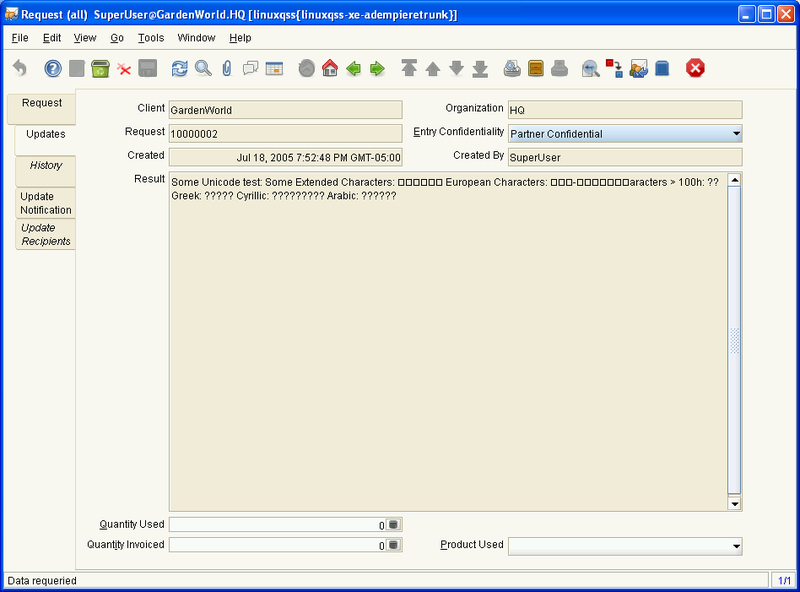
Task: Click the Help icon in toolbar
Action: point(53,68)
